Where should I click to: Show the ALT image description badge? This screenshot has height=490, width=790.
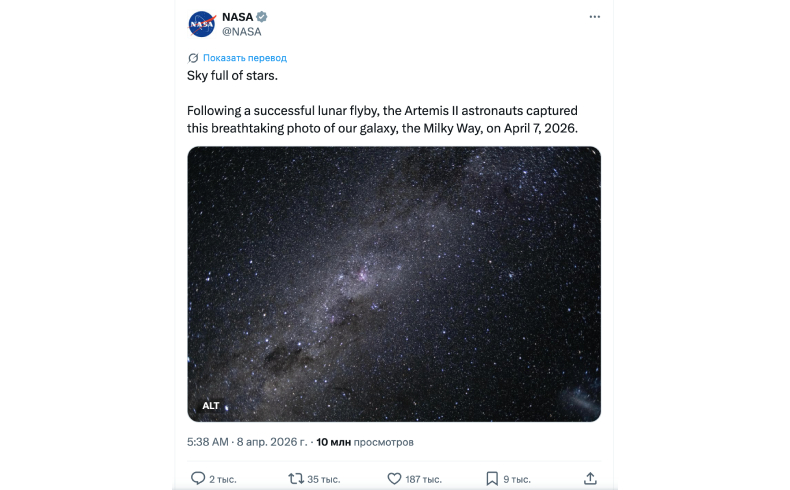[211, 405]
